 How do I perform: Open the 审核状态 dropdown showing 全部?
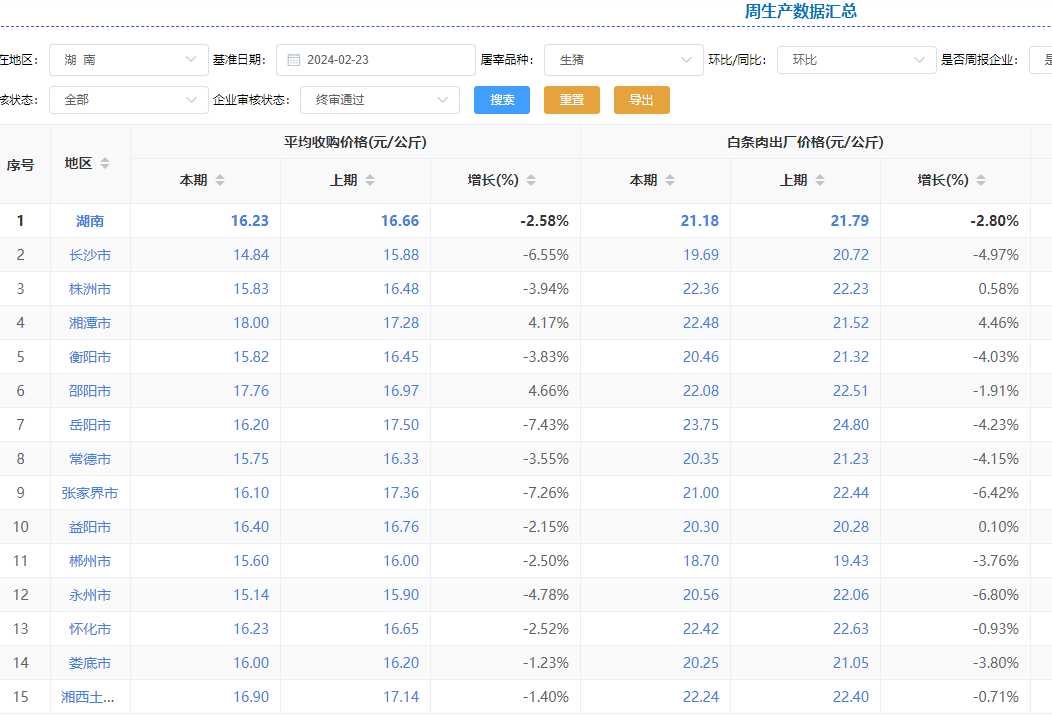[128, 100]
